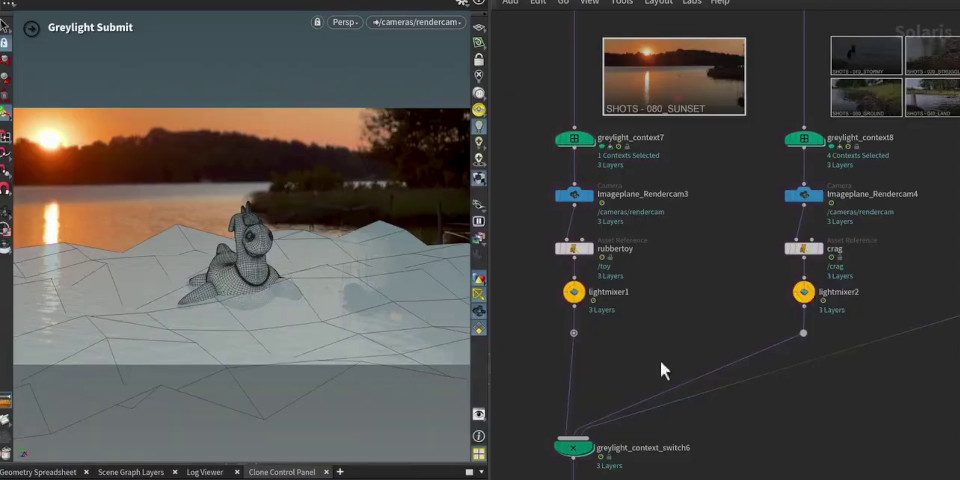Click the colorful geometry tool icon, left toolbar

tap(5, 112)
